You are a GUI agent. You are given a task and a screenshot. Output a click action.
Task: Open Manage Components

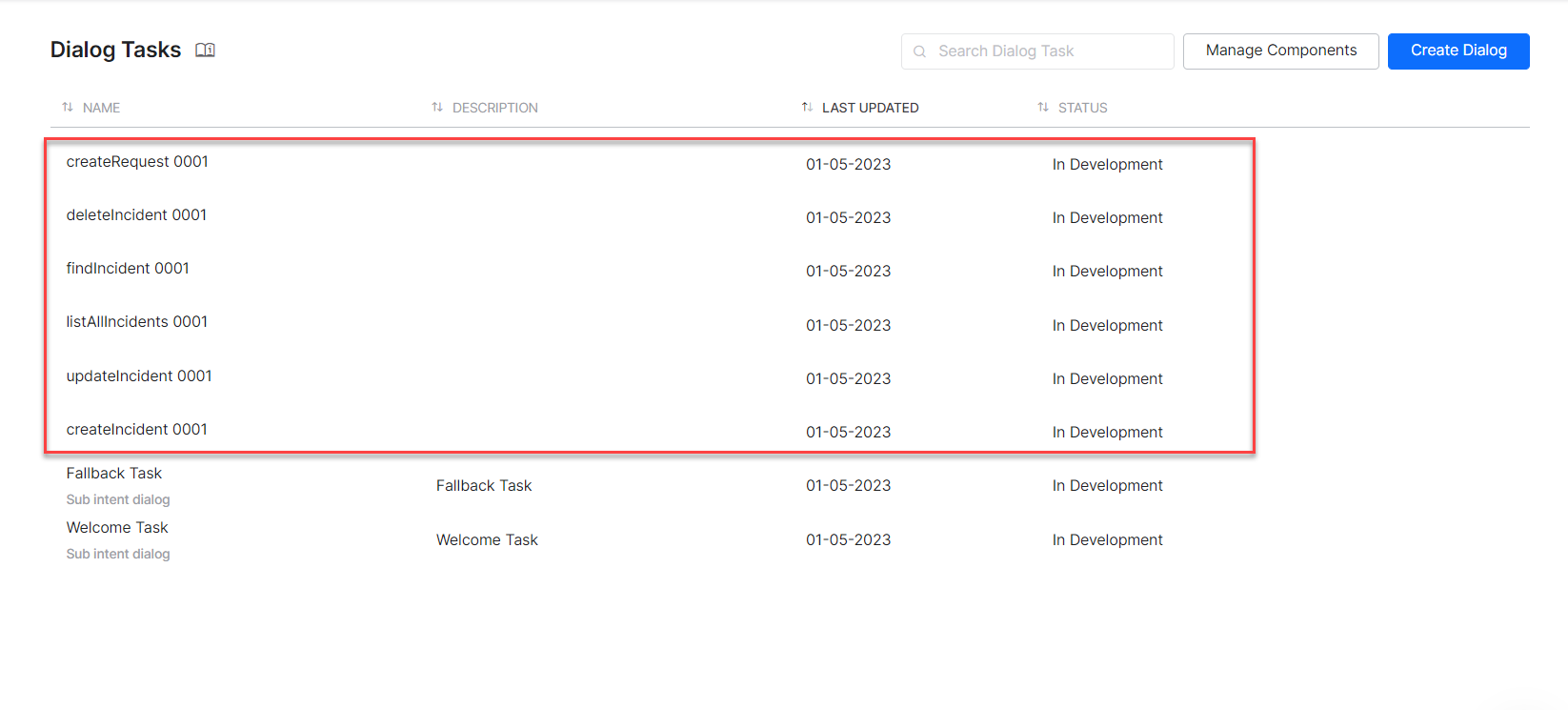pyautogui.click(x=1280, y=51)
